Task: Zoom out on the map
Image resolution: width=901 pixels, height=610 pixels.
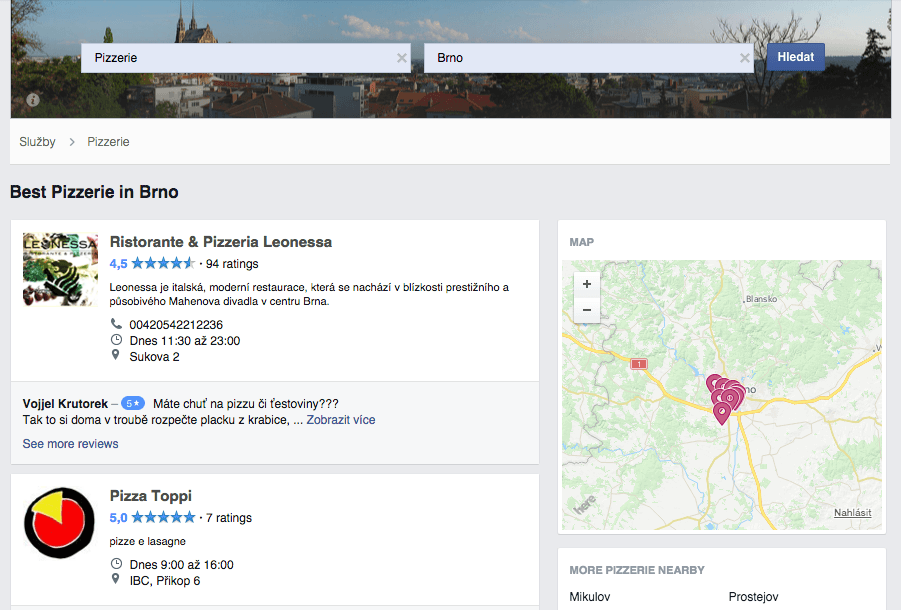Action: click(x=587, y=310)
